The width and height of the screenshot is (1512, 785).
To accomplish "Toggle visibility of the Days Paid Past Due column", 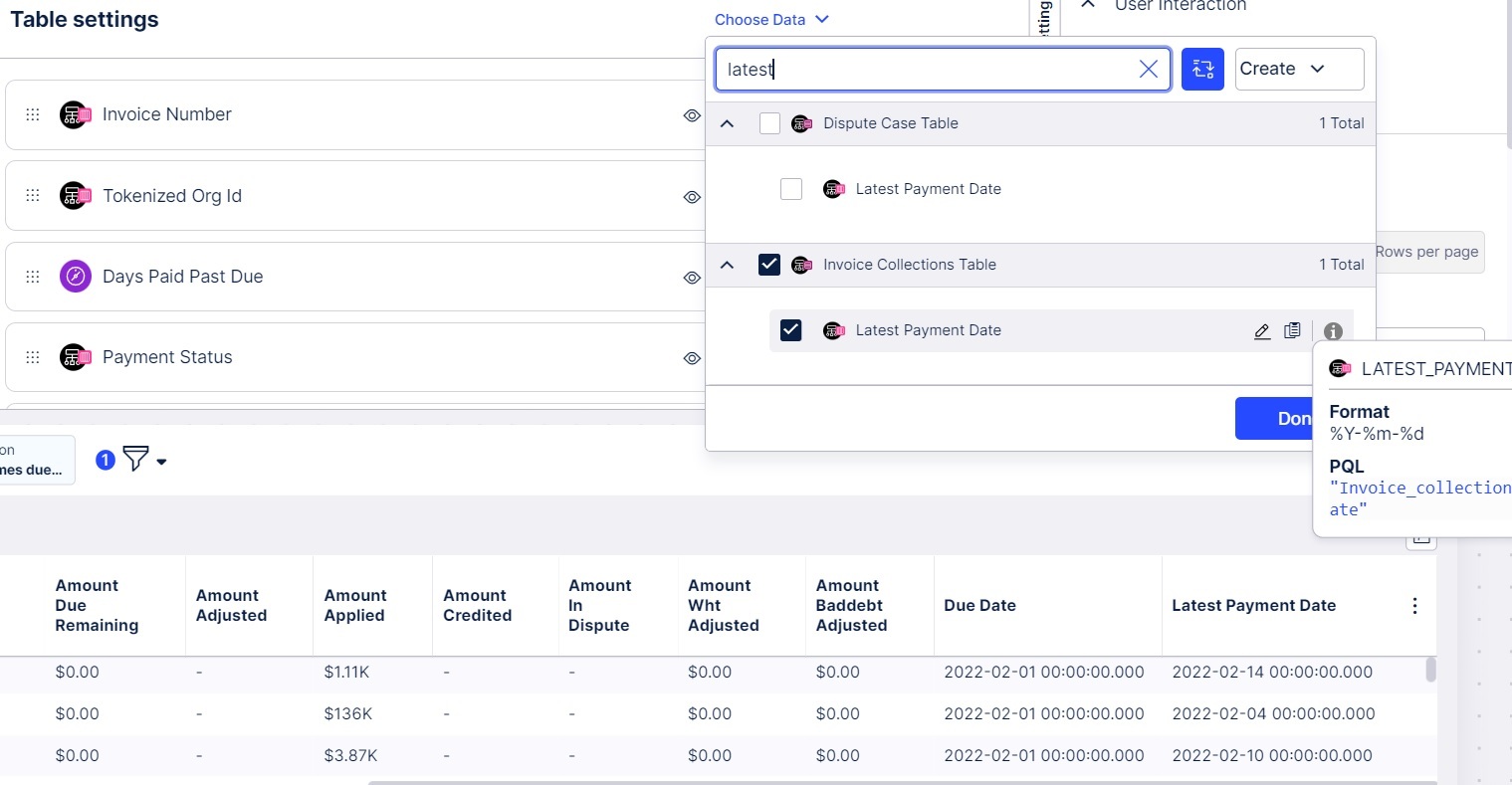I will pyautogui.click(x=692, y=278).
